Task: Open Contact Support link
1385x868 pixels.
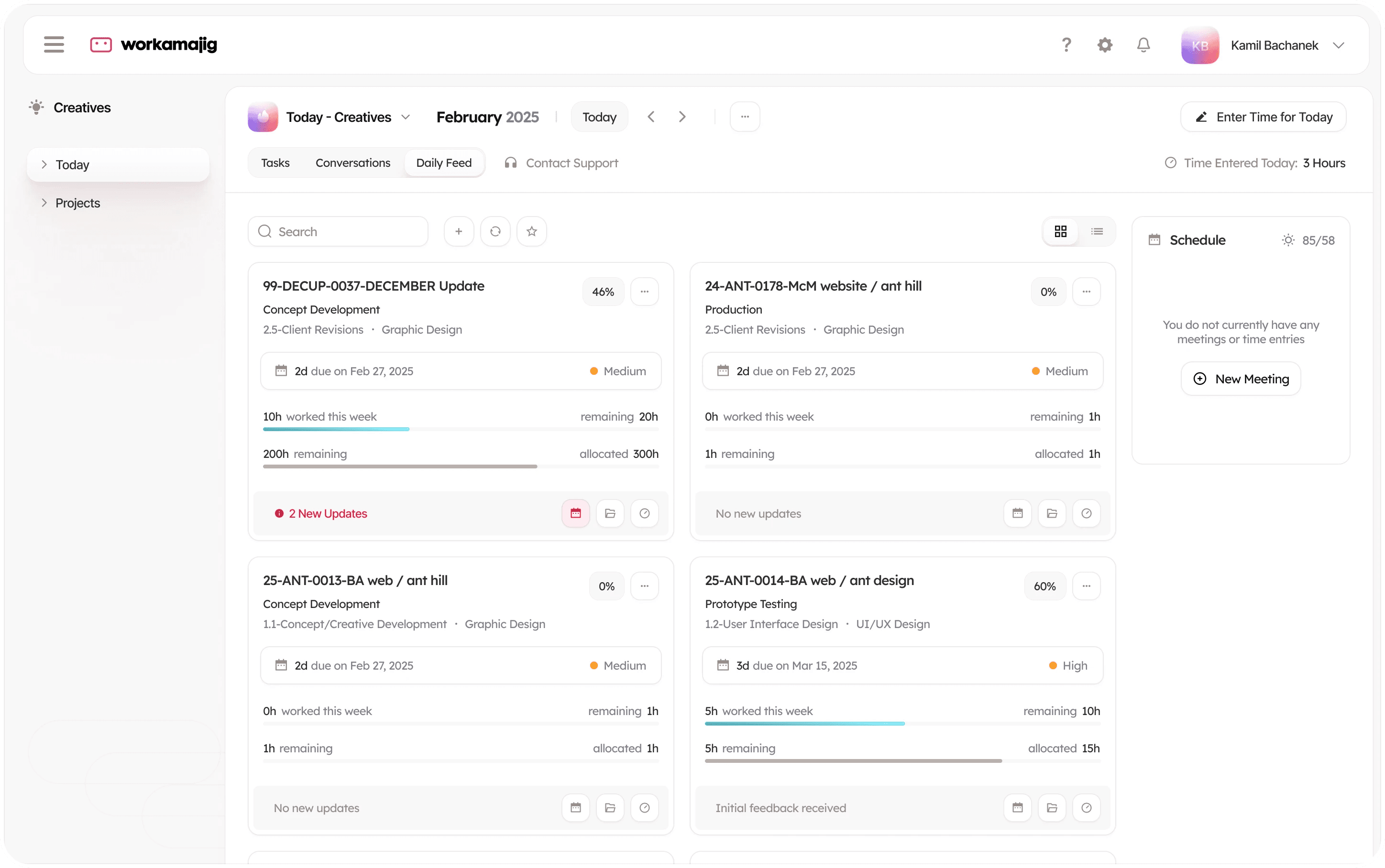Action: 561,163
